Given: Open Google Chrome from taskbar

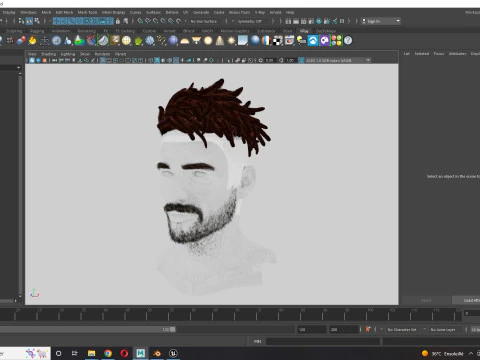Looking at the screenshot, I should click(x=108, y=353).
